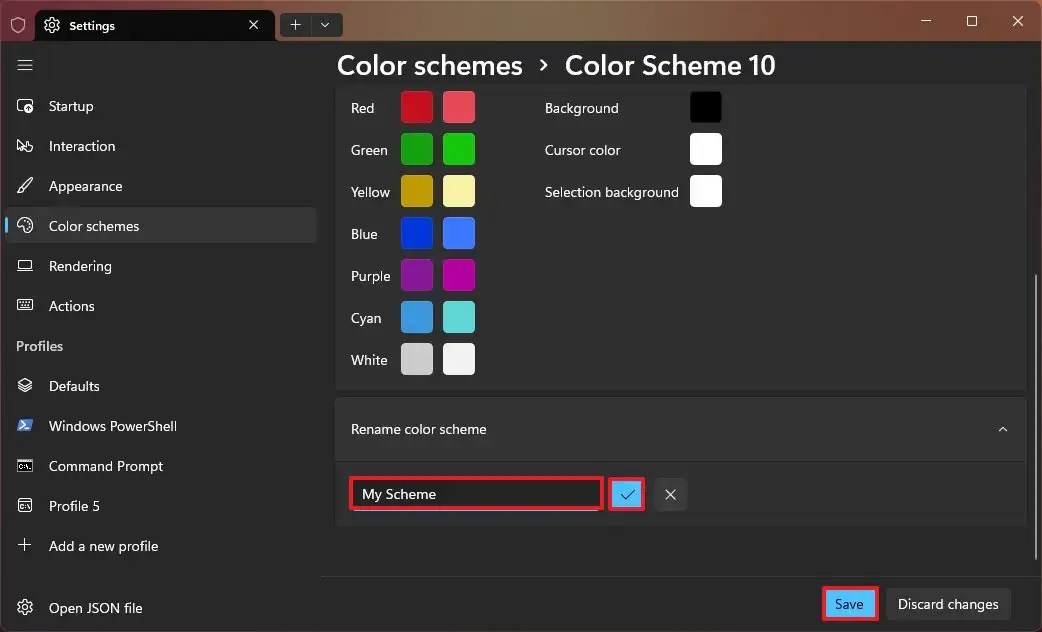Click the Background color swatch

pos(706,107)
